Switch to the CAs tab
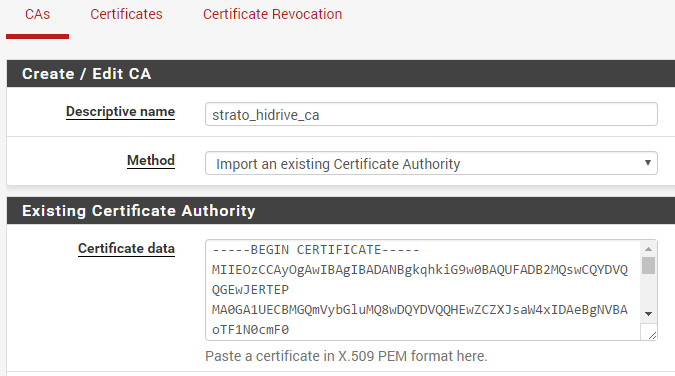The height and width of the screenshot is (376, 675). click(37, 14)
